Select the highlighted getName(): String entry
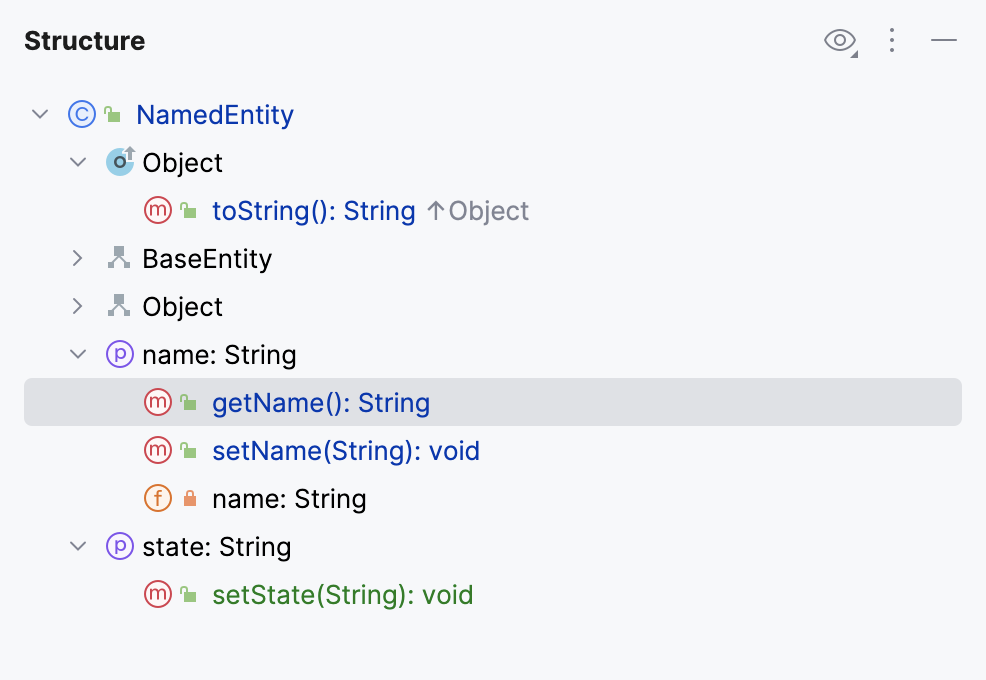986x680 pixels. click(320, 402)
